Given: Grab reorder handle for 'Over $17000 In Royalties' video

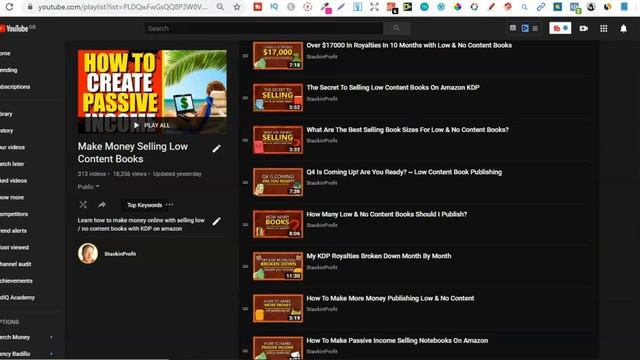Looking at the screenshot, I should click(245, 56).
